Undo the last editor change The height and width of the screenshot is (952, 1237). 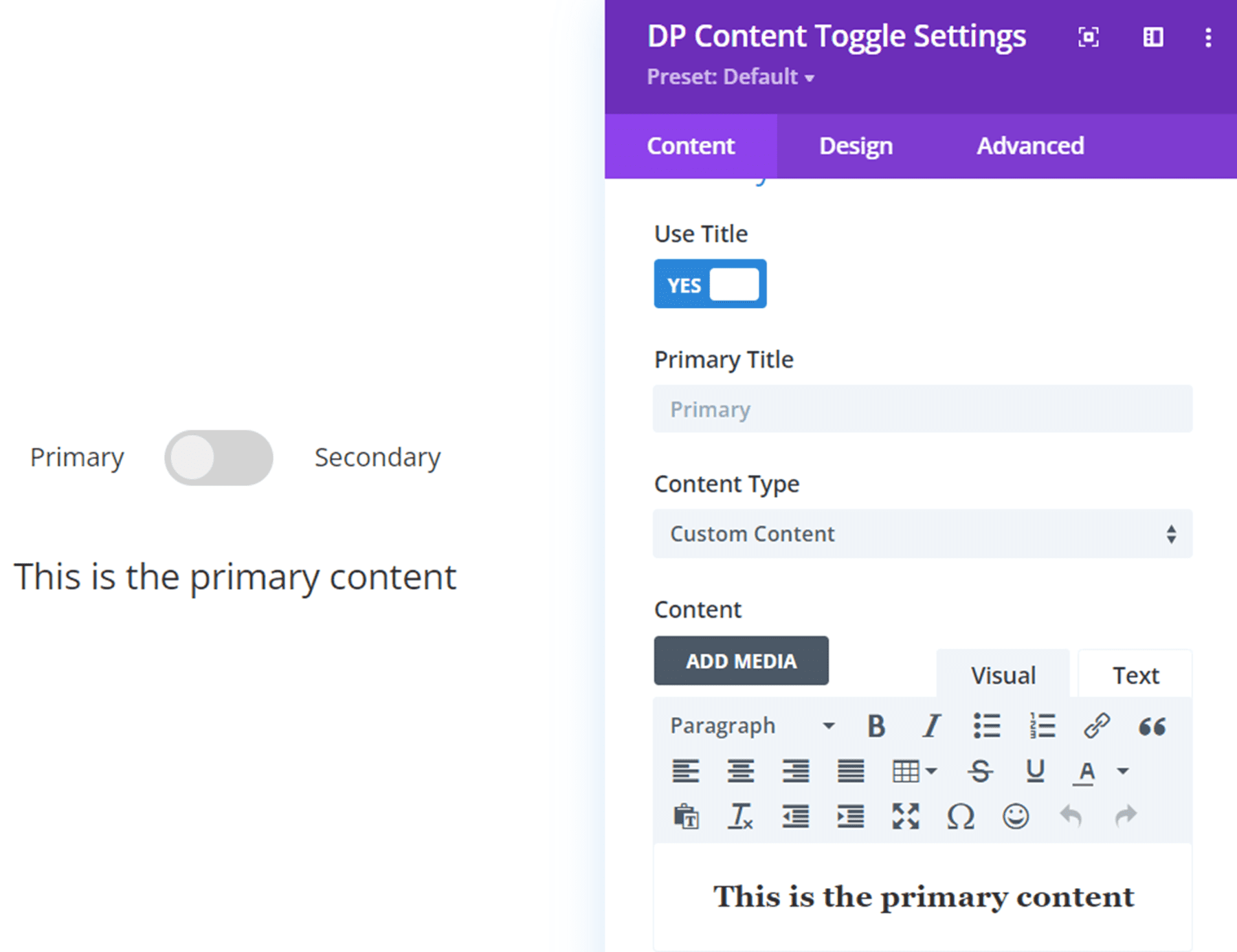(x=1071, y=817)
